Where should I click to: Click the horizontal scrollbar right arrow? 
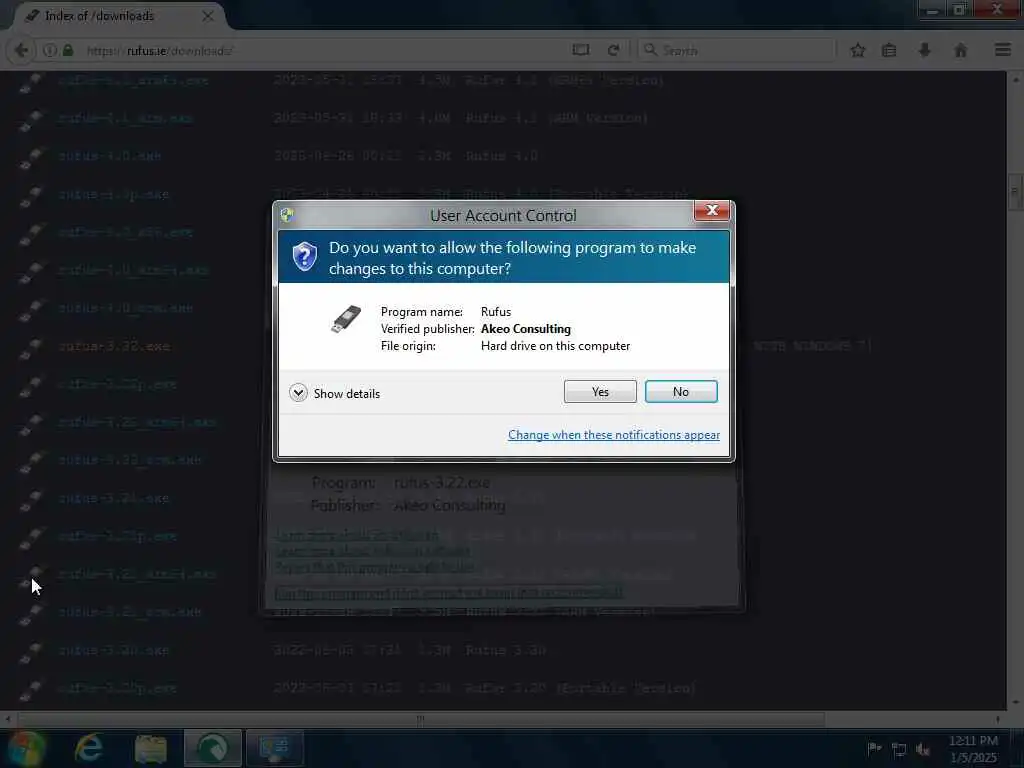coord(997,720)
